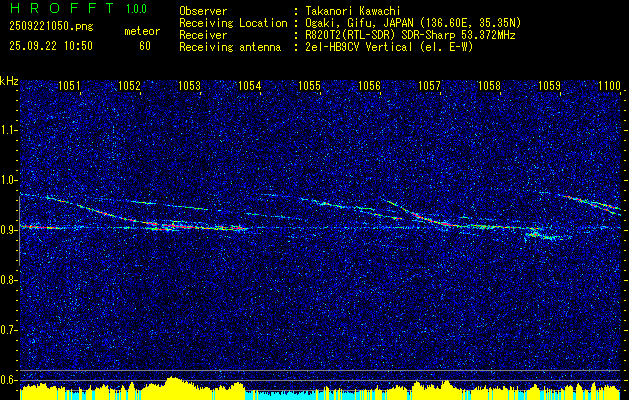Image resolution: width=629 pixels, height=400 pixels.
Task: Click the 0.8 kHz axis label
Action: tap(8, 280)
